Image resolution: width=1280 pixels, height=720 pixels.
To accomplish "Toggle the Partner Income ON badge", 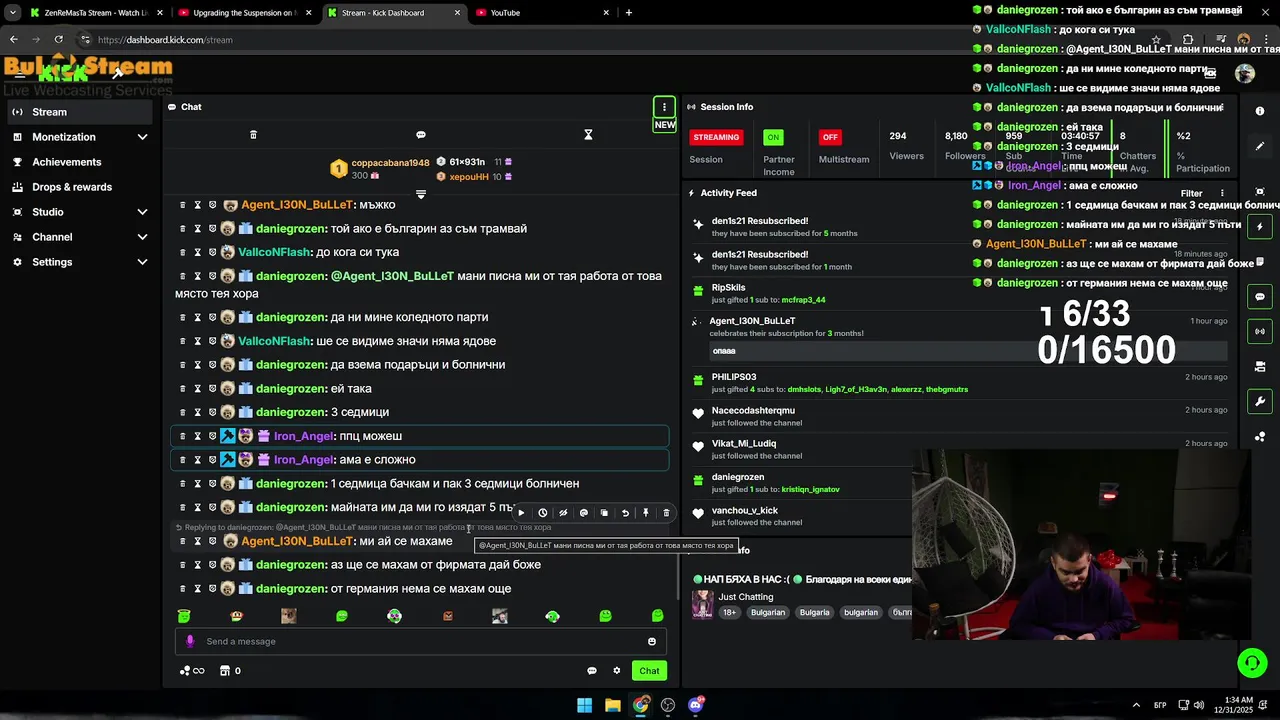I will click(x=773, y=137).
